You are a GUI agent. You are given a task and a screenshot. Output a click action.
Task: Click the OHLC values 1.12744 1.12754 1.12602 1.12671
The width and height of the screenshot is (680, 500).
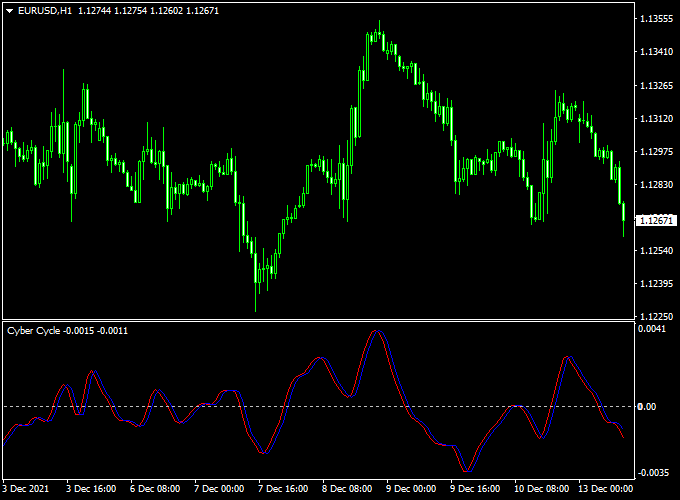pyautogui.click(x=148, y=11)
